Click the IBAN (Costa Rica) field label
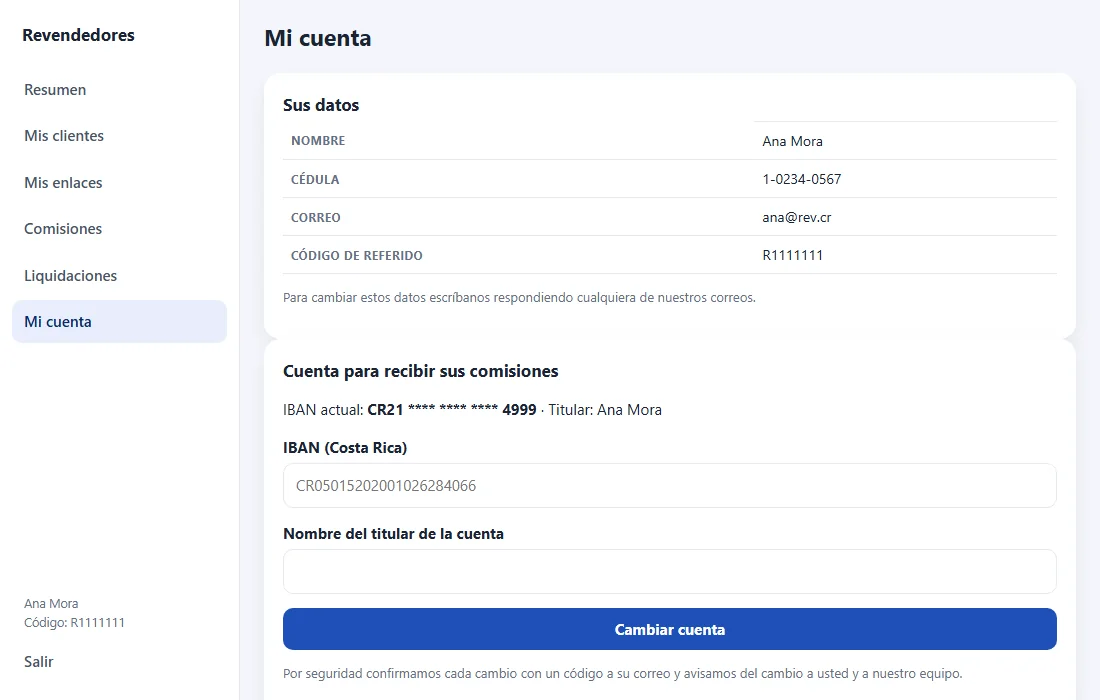This screenshot has width=1100, height=700. (345, 447)
